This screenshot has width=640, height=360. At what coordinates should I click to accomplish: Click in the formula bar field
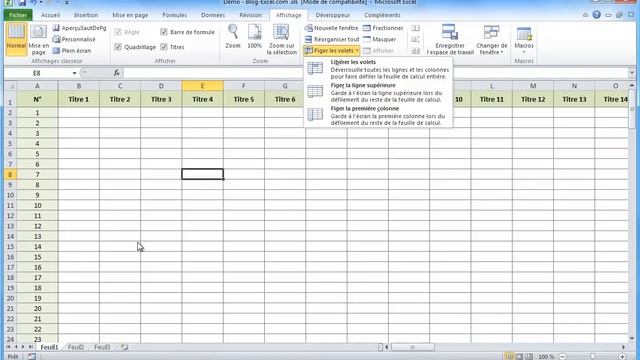coord(376,73)
